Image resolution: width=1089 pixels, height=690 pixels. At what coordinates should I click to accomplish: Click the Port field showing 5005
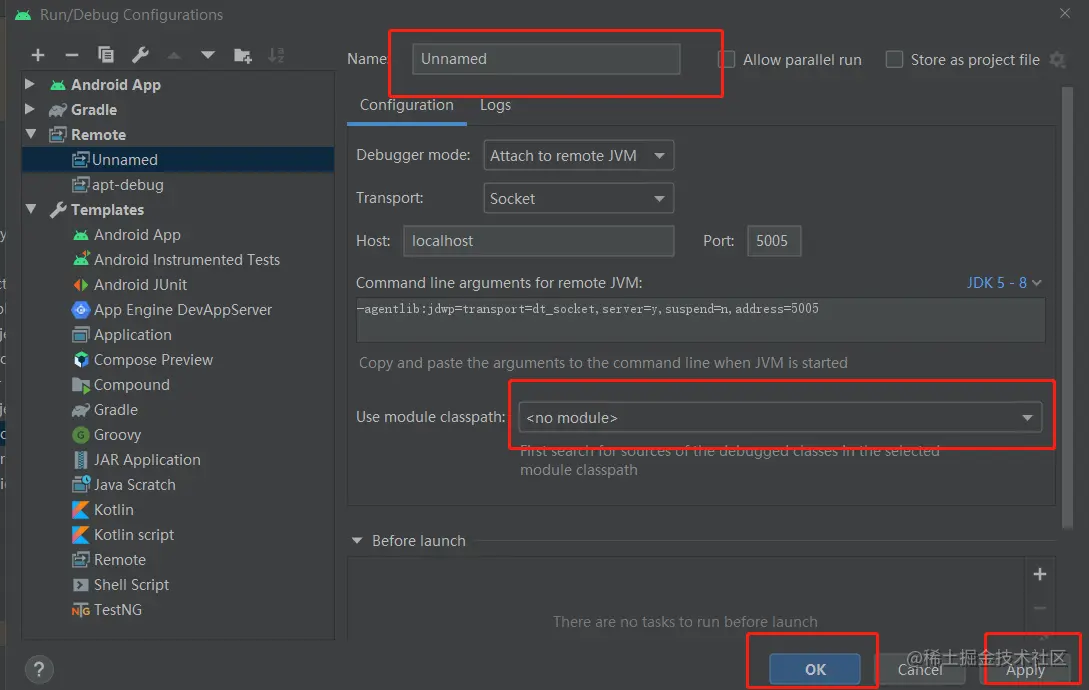[774, 241]
